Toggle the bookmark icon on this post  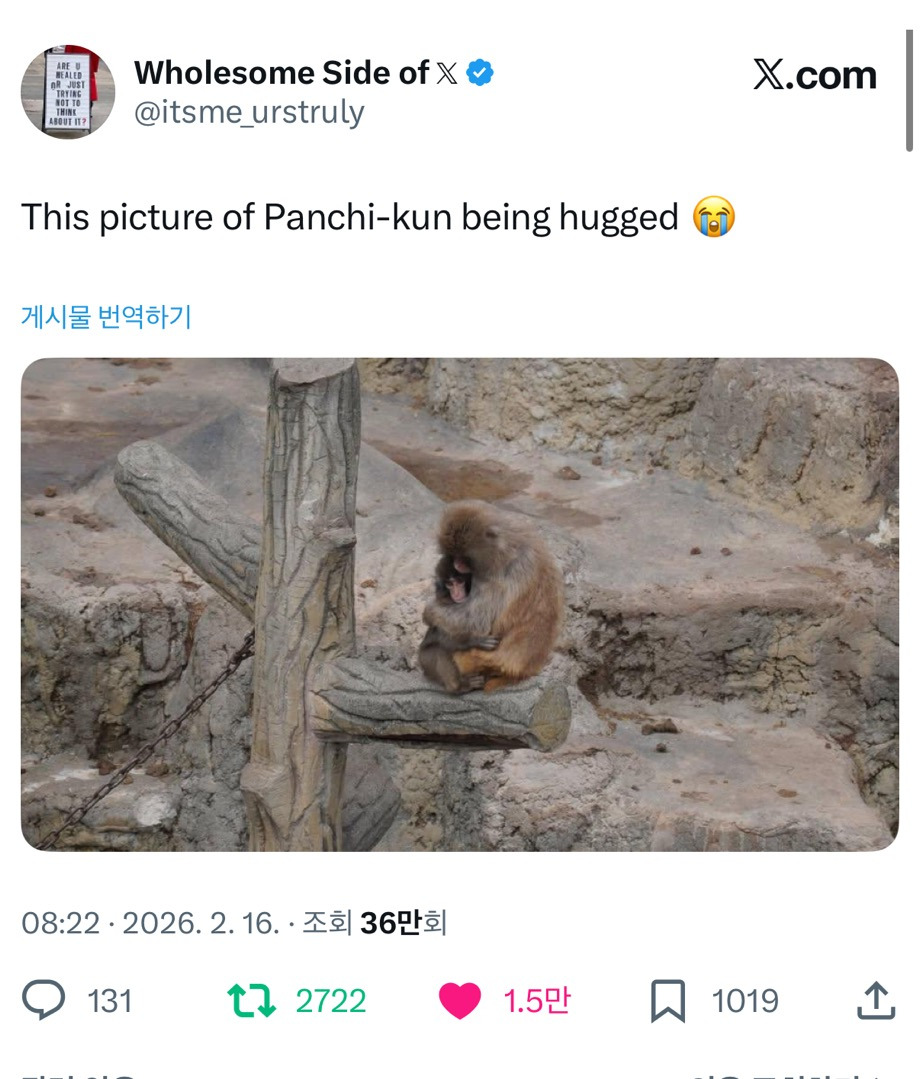tap(668, 1000)
